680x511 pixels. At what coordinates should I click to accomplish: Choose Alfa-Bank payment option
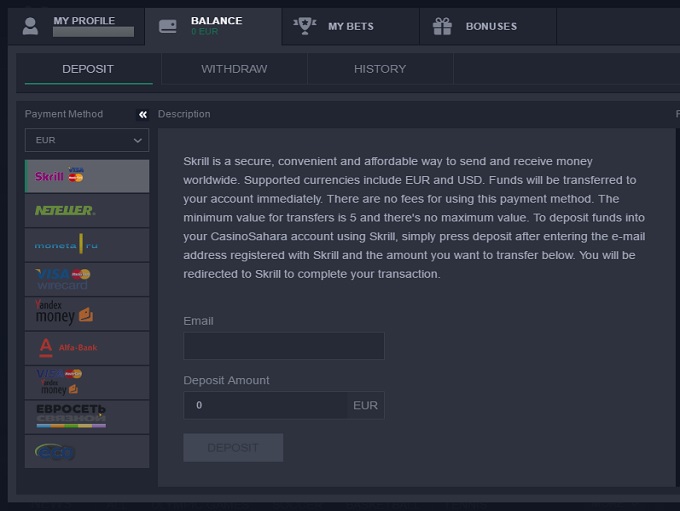(x=86, y=348)
